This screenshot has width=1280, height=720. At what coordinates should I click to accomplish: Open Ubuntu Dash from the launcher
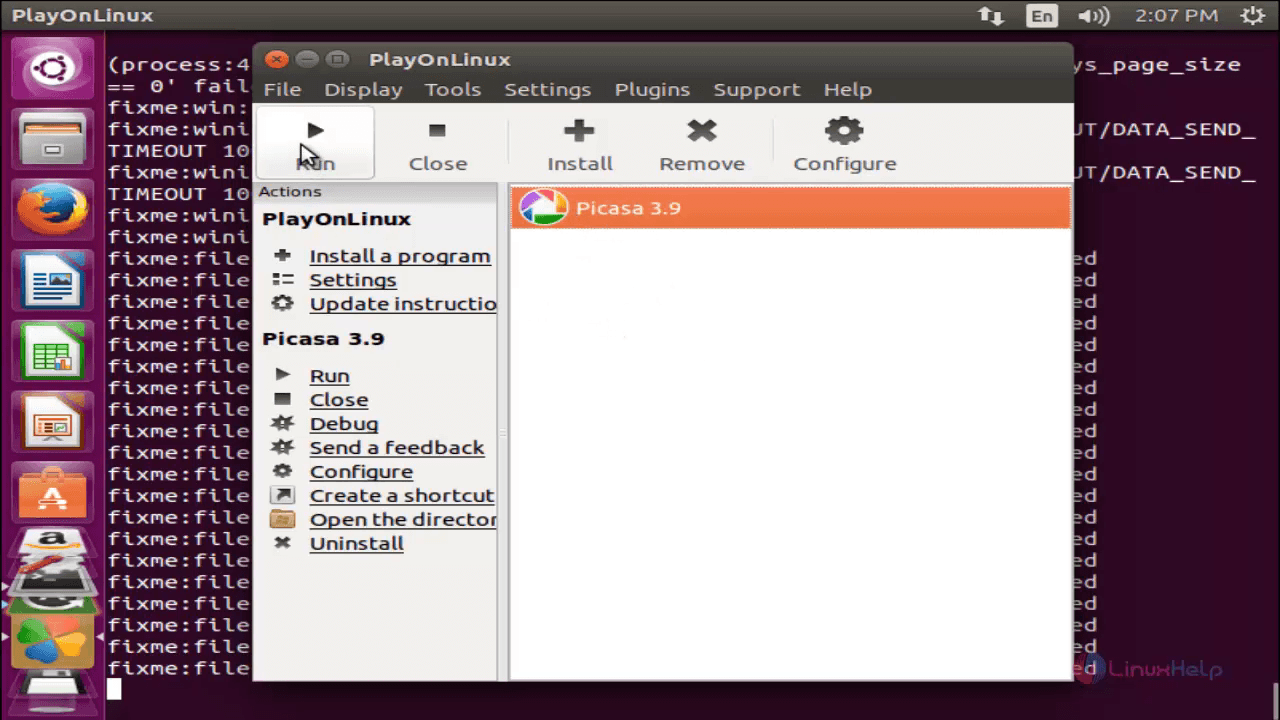pos(53,70)
